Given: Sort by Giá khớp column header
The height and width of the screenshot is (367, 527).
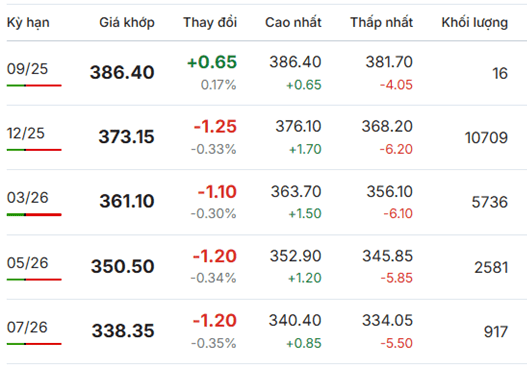Looking at the screenshot, I should [127, 23].
